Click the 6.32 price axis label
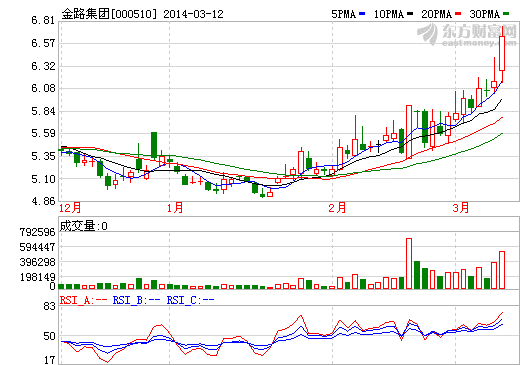The width and height of the screenshot is (520, 365). (x=43, y=66)
